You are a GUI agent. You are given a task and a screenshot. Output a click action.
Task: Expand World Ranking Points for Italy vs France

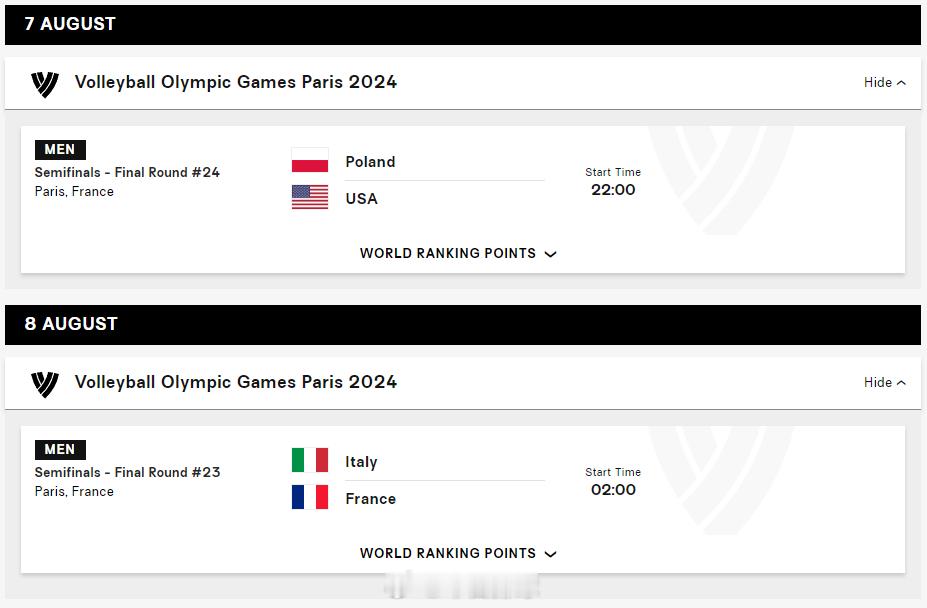458,553
